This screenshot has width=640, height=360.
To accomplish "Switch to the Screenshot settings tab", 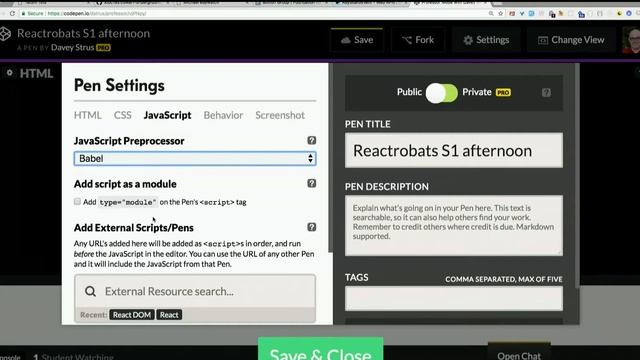I will [280, 115].
